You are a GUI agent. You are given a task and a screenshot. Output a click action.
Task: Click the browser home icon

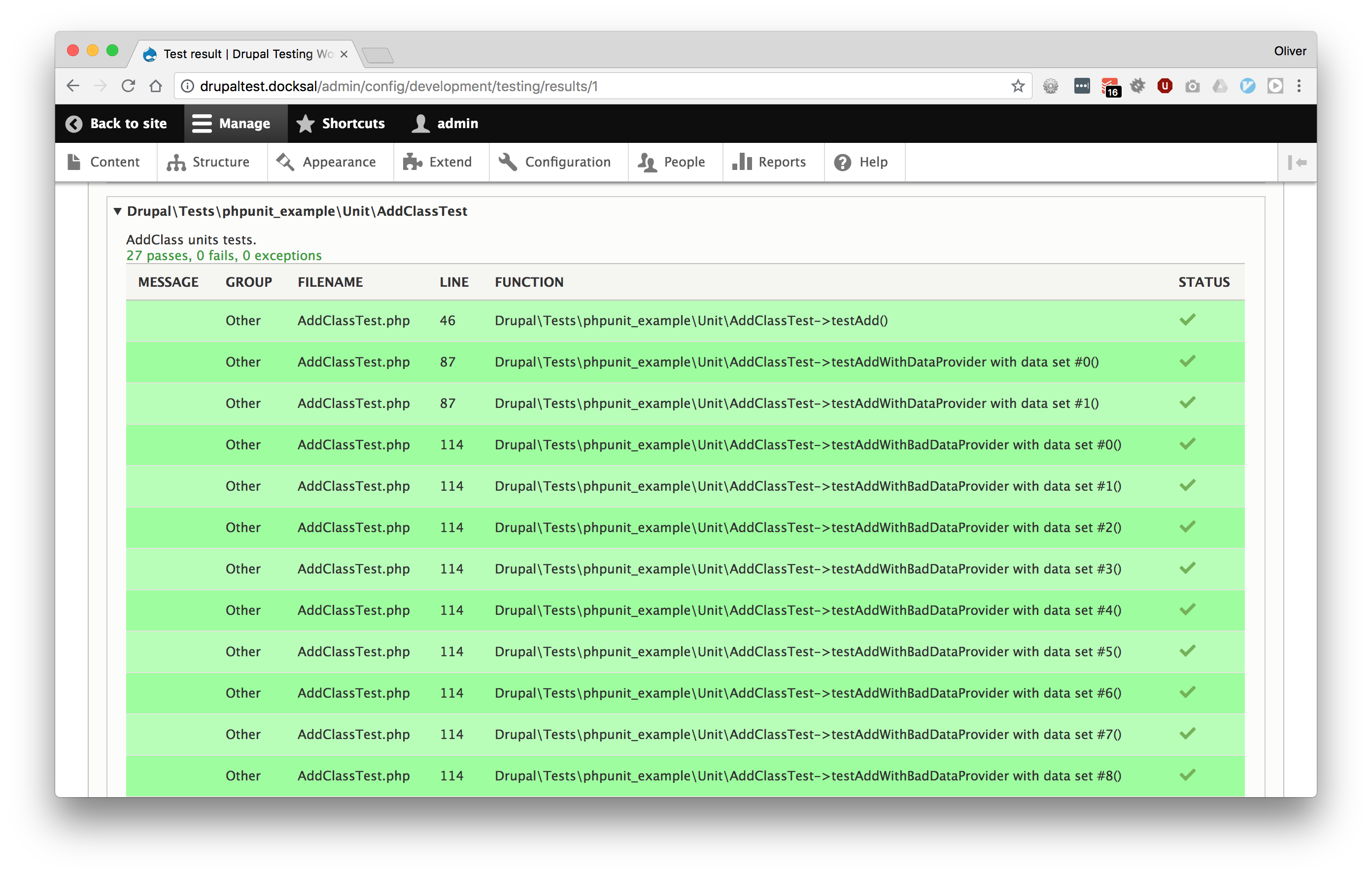(x=156, y=86)
